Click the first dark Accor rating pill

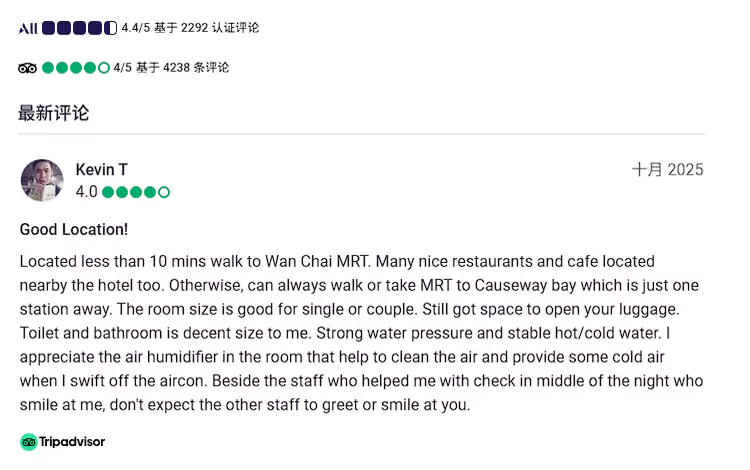(x=48, y=28)
